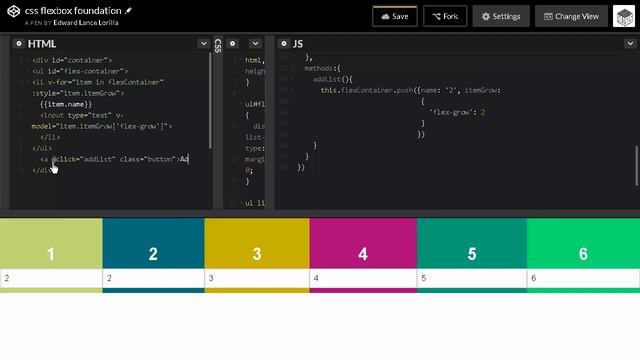Click the JS editor scrollbar
This screenshot has width=640, height=360.
pos(636,165)
